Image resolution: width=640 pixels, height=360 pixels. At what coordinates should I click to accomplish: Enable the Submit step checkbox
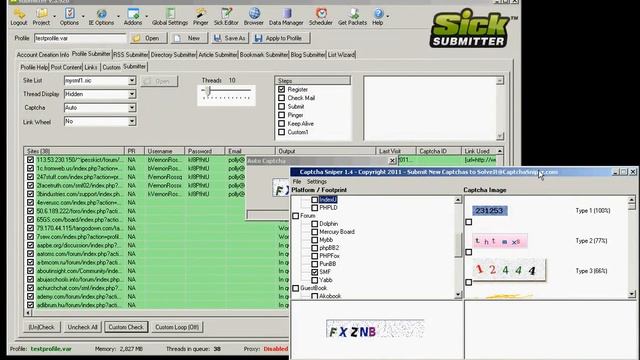click(282, 106)
